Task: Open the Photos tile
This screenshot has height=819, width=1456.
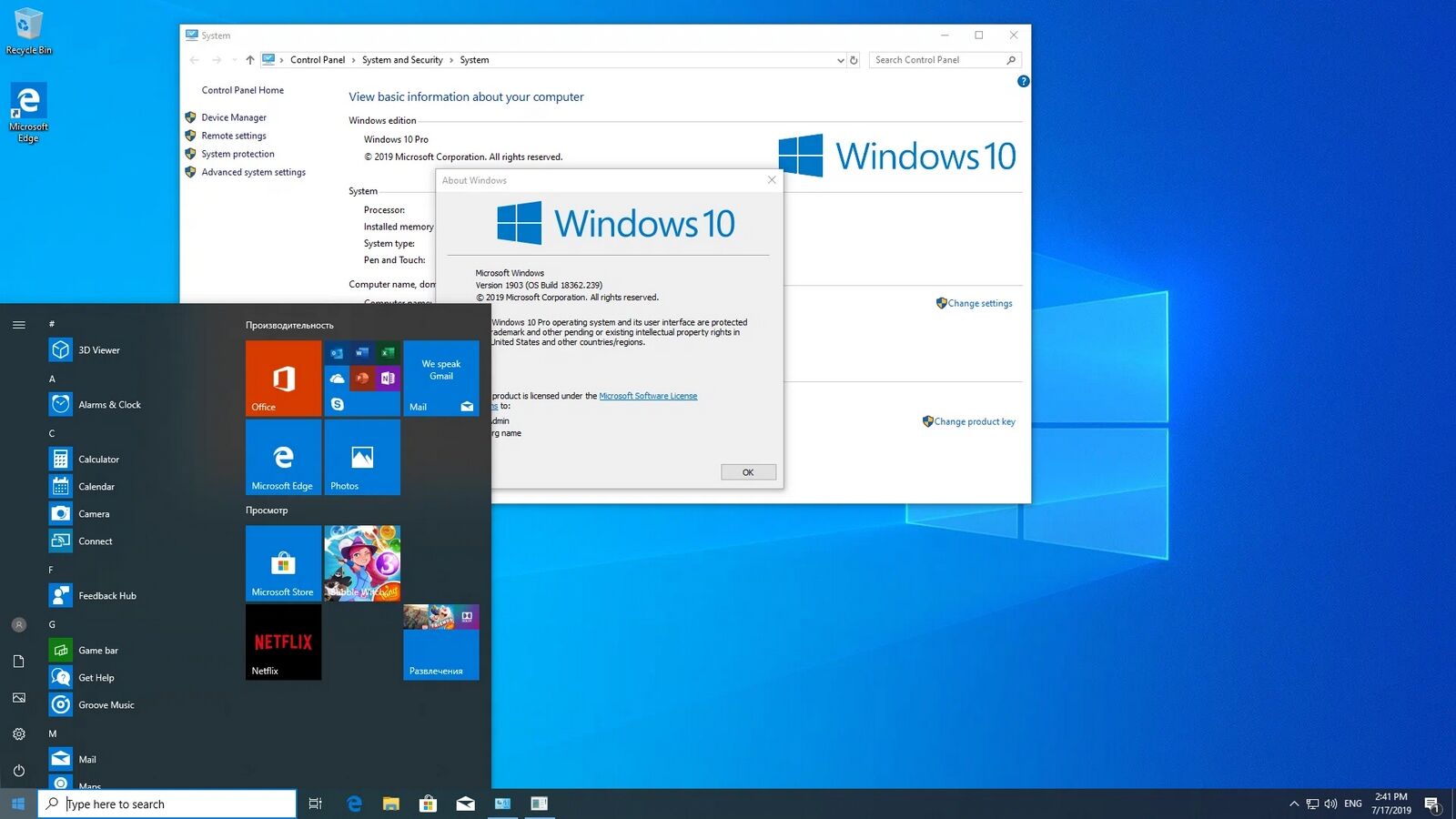Action: point(362,458)
